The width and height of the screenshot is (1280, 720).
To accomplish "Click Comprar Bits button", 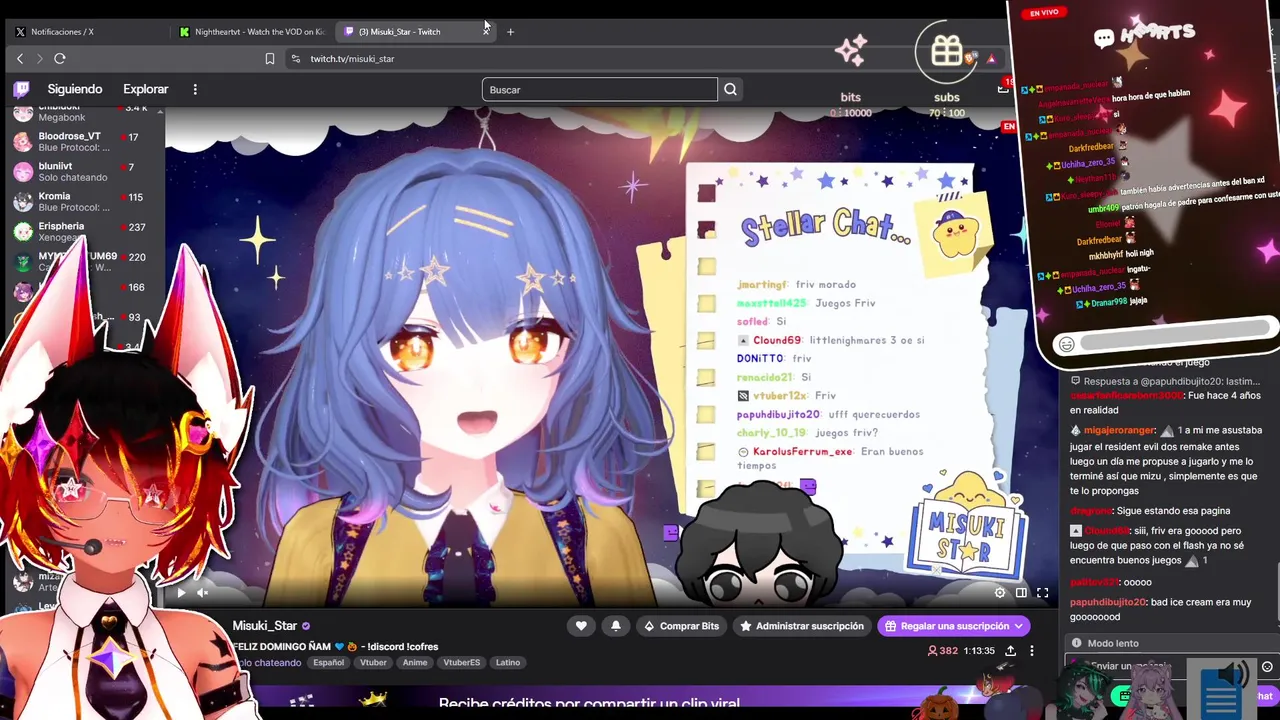I will [682, 626].
